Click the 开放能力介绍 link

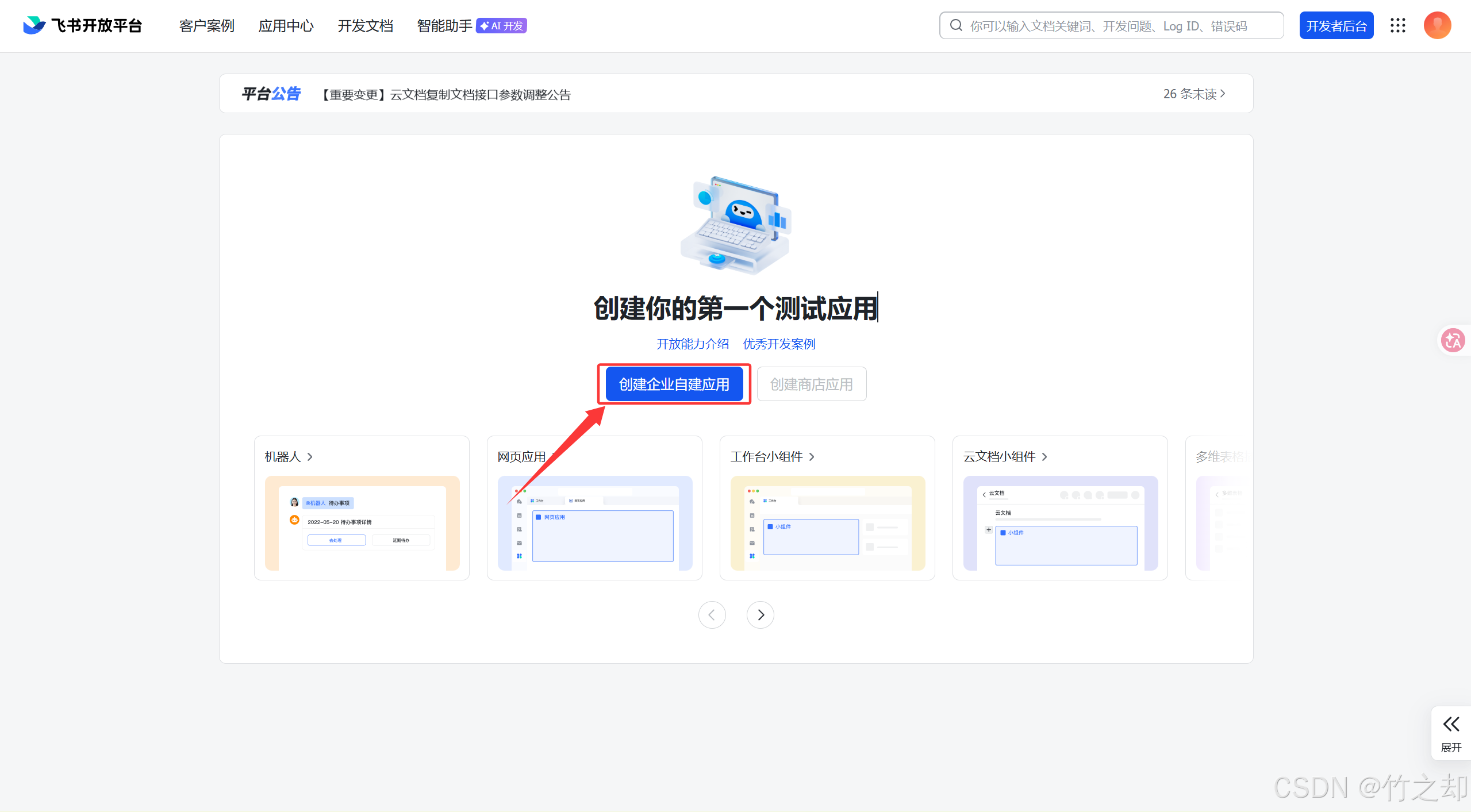[692, 344]
